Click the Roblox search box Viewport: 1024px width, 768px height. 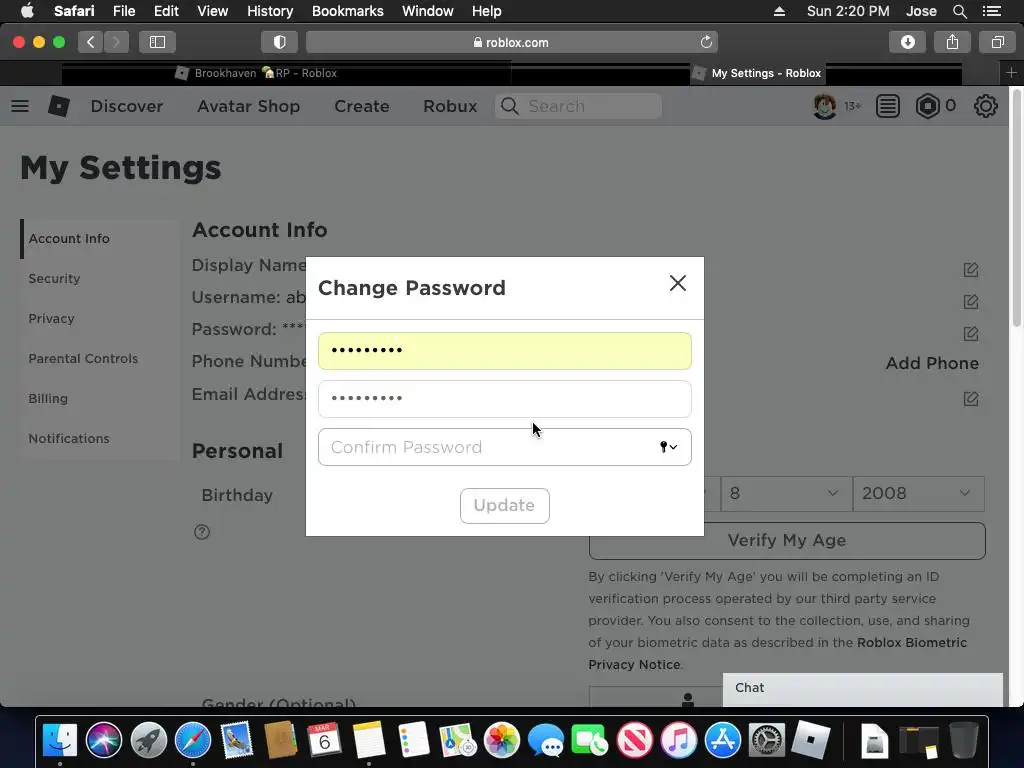click(x=579, y=106)
